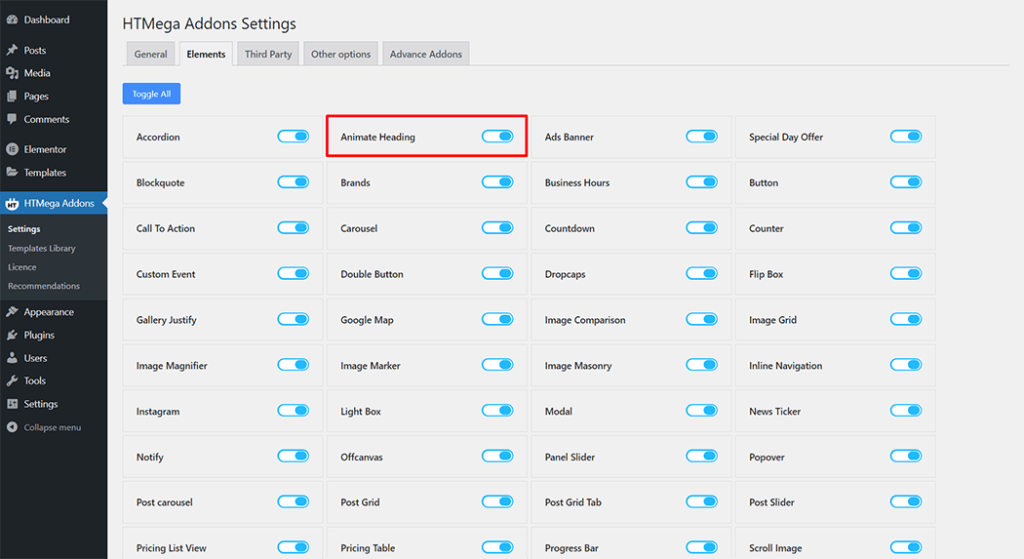Disable the Button element switch
Image resolution: width=1024 pixels, height=559 pixels.
(906, 182)
